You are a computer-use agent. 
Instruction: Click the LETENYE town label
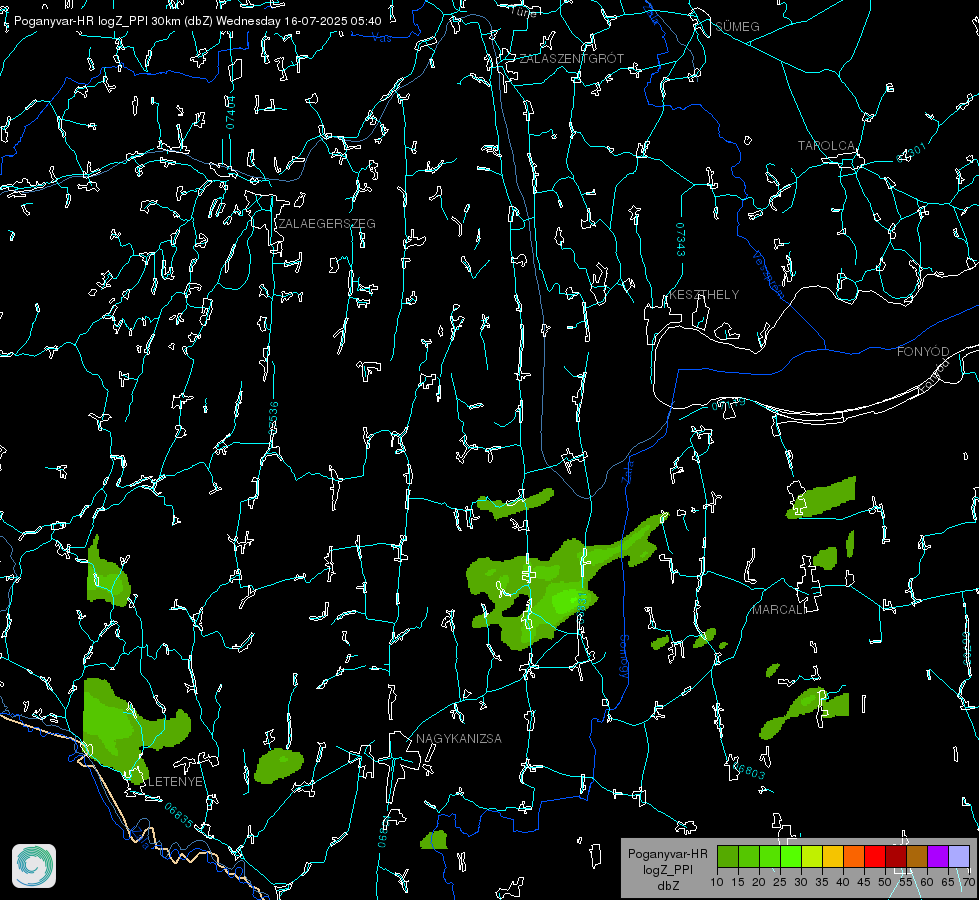[175, 781]
